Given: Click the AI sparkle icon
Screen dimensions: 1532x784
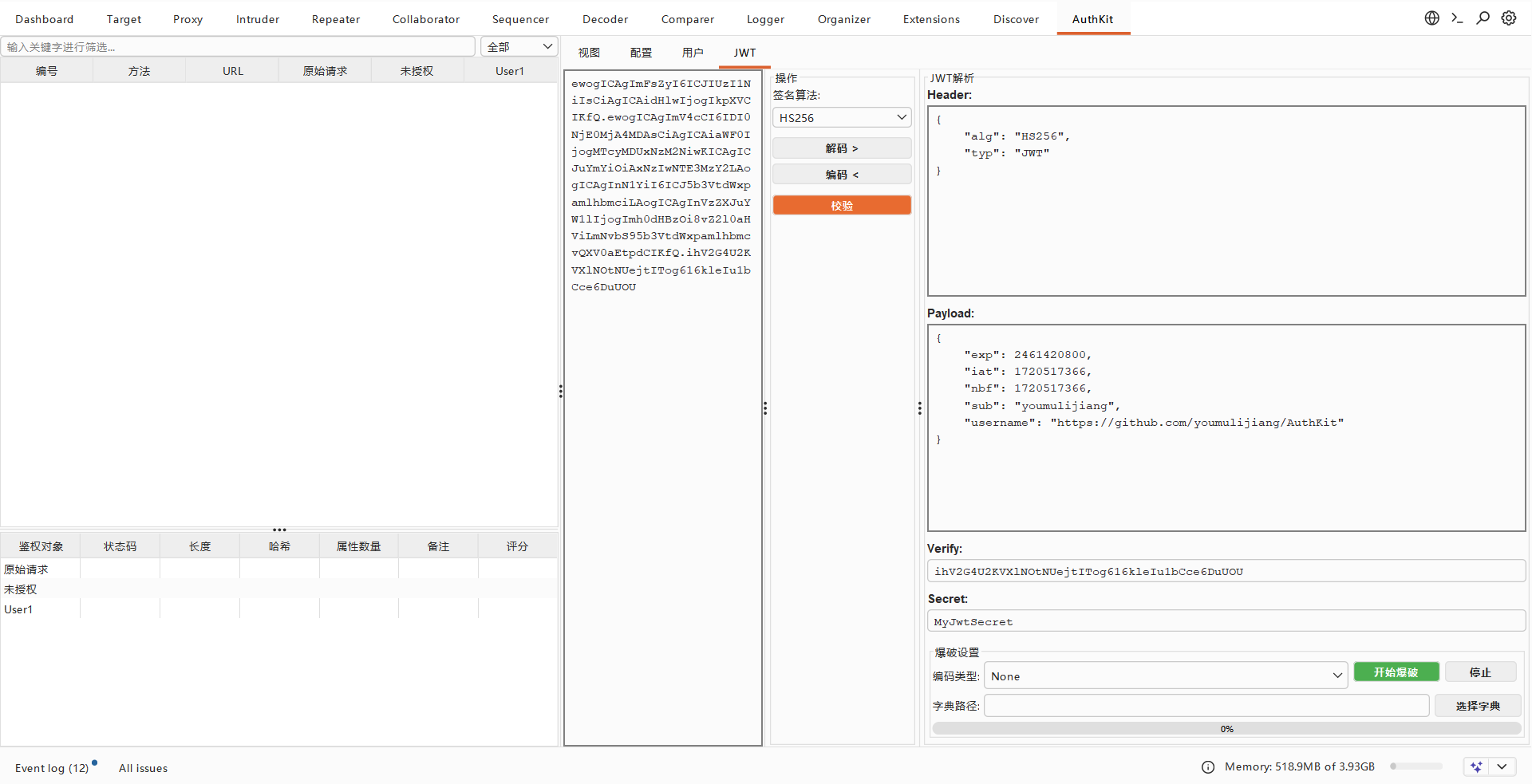Looking at the screenshot, I should [x=1476, y=766].
